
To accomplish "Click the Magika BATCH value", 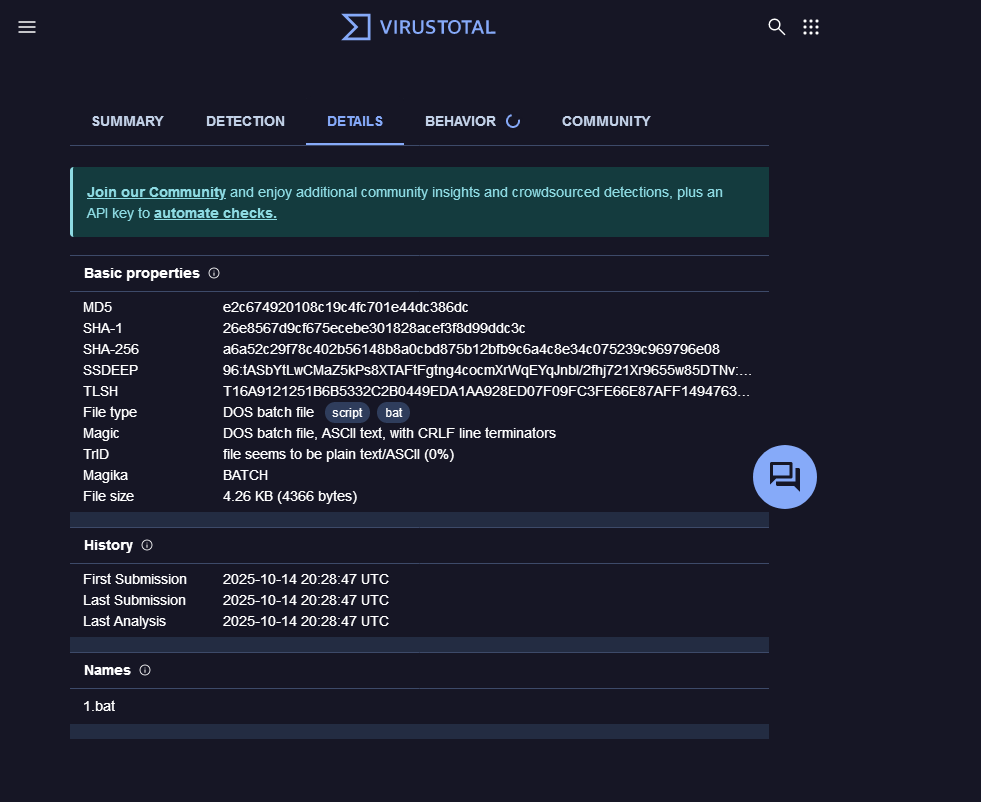I will coord(245,475).
